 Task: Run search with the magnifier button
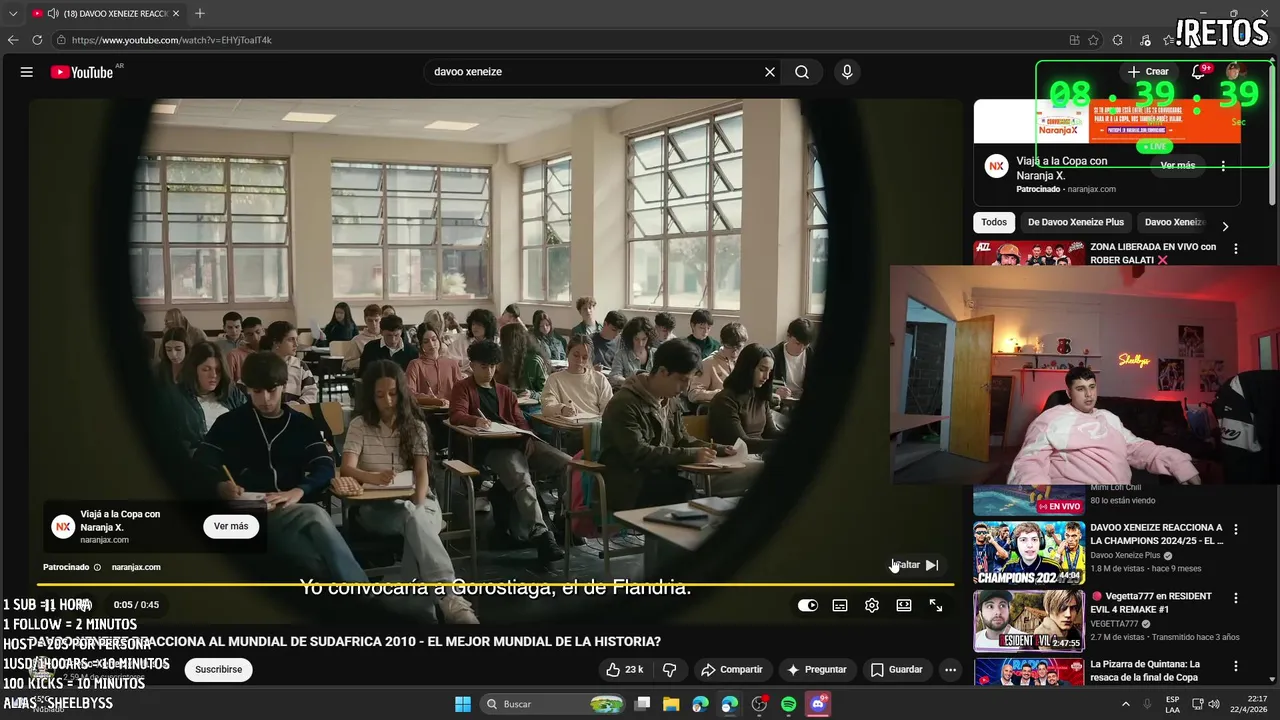(802, 72)
